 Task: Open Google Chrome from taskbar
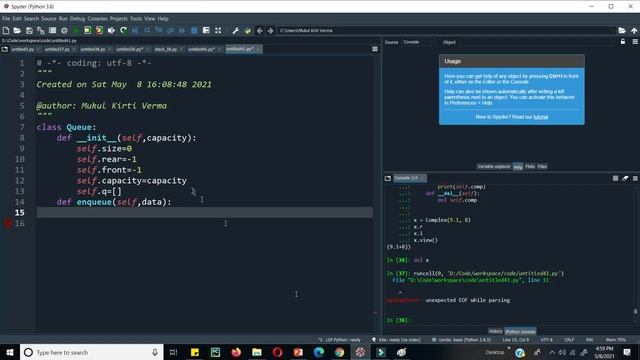[339, 352]
